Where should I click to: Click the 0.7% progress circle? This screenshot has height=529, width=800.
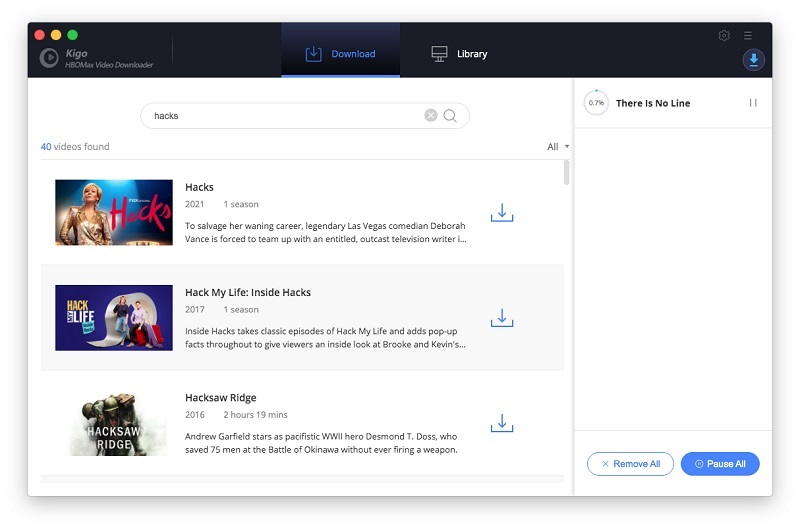(x=596, y=103)
